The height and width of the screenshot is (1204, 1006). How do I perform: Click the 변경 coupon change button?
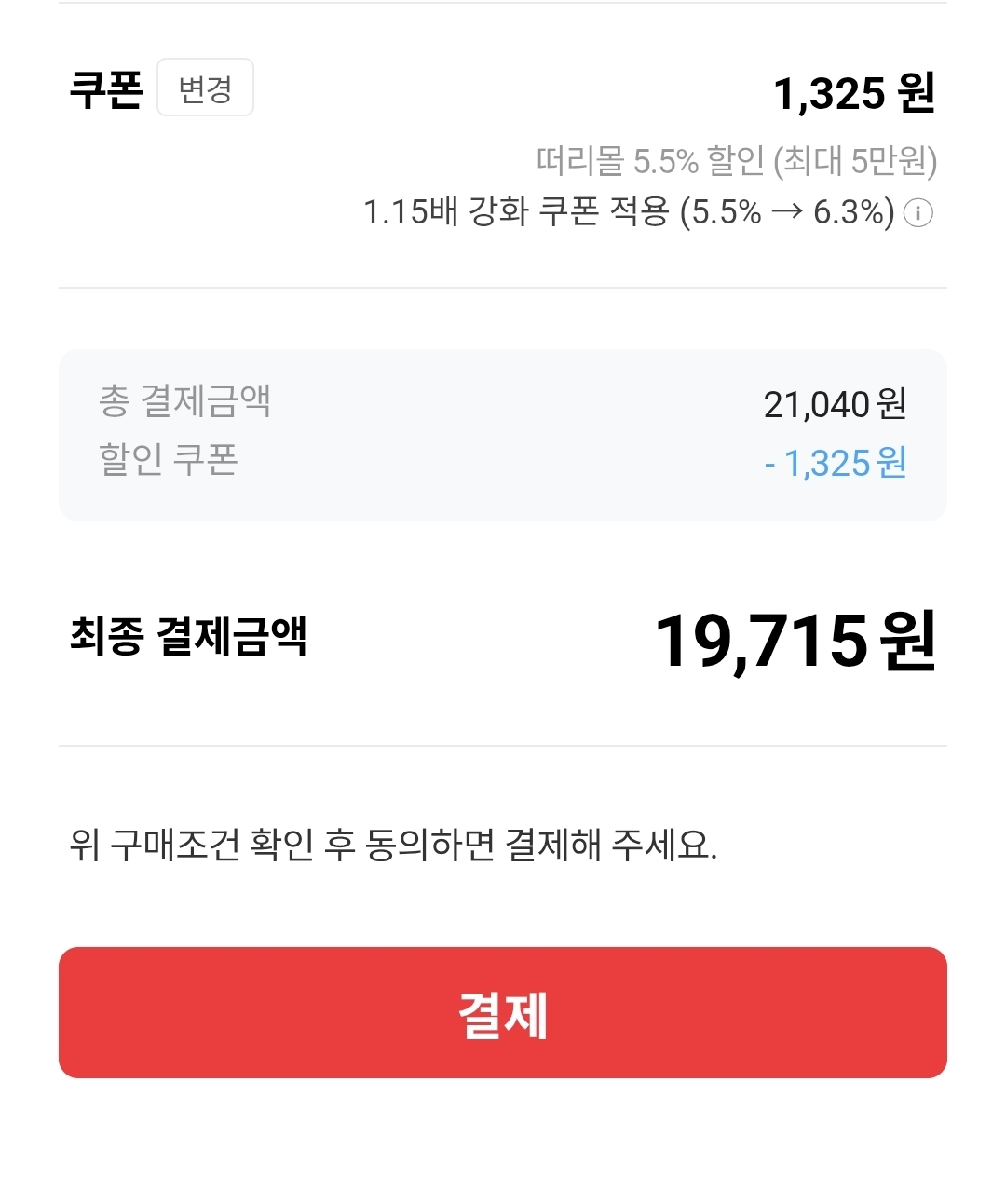click(205, 88)
